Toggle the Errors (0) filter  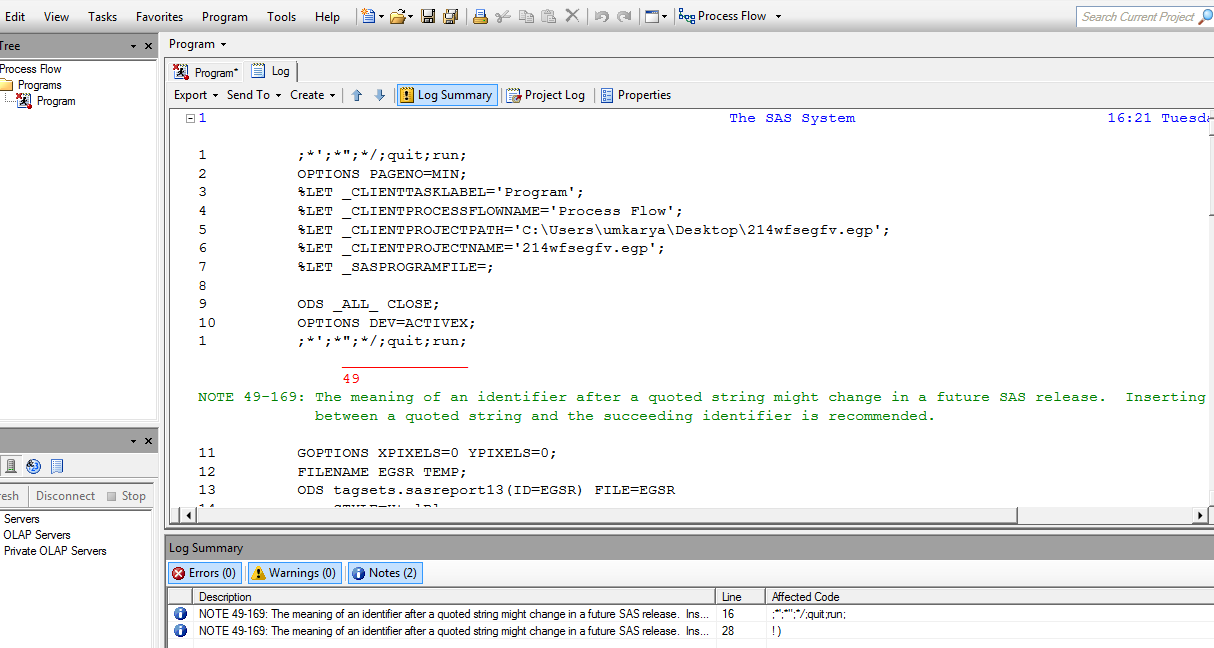(x=204, y=573)
